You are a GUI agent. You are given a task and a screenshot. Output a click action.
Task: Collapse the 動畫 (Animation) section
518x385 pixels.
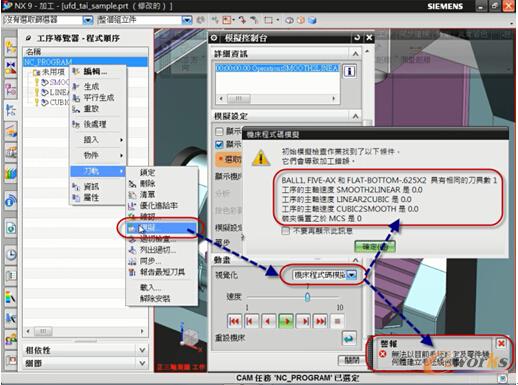[356, 260]
